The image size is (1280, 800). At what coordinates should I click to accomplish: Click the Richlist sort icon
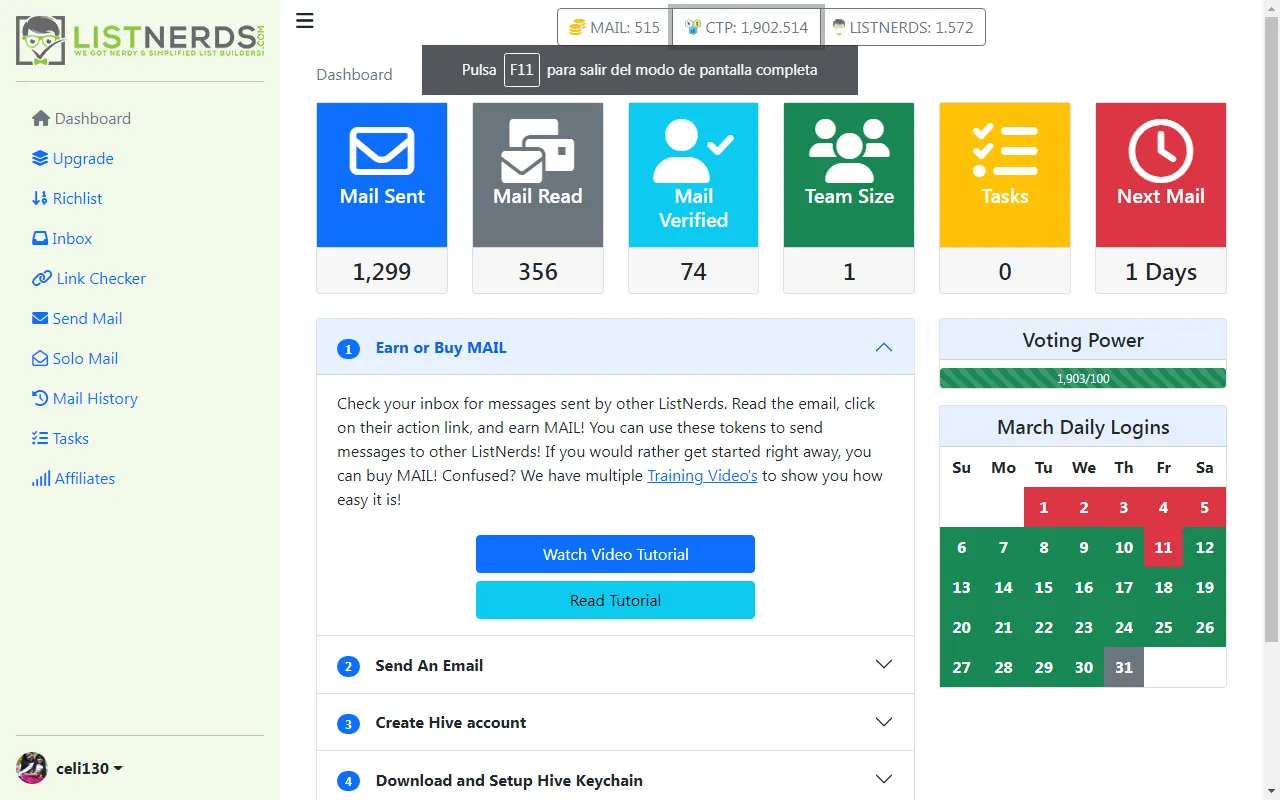click(x=40, y=198)
